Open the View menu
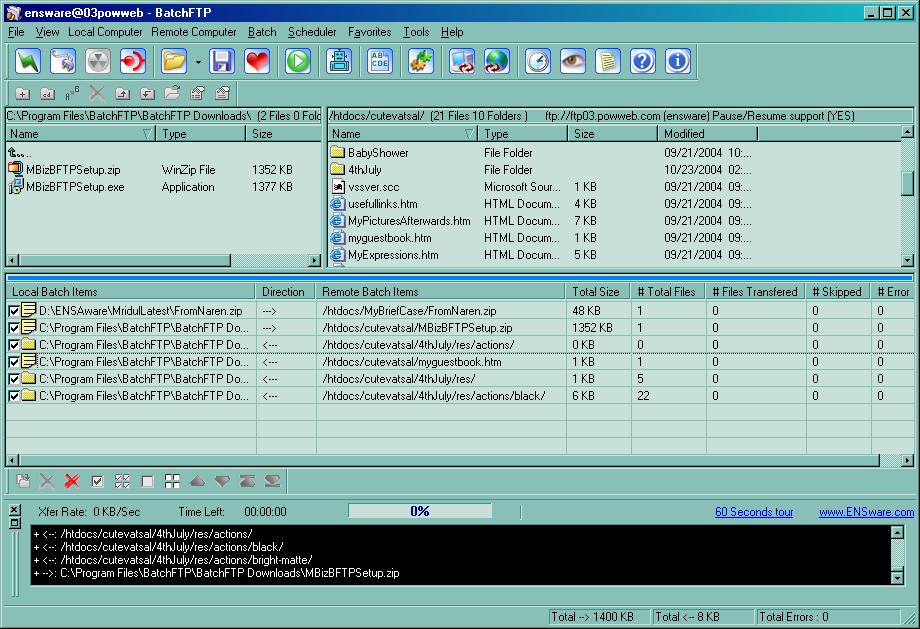The image size is (920, 629). point(47,32)
